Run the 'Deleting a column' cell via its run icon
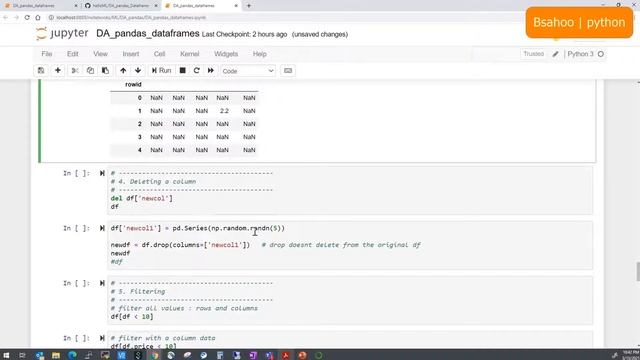Screen dimensions: 640x360 tap(102, 173)
